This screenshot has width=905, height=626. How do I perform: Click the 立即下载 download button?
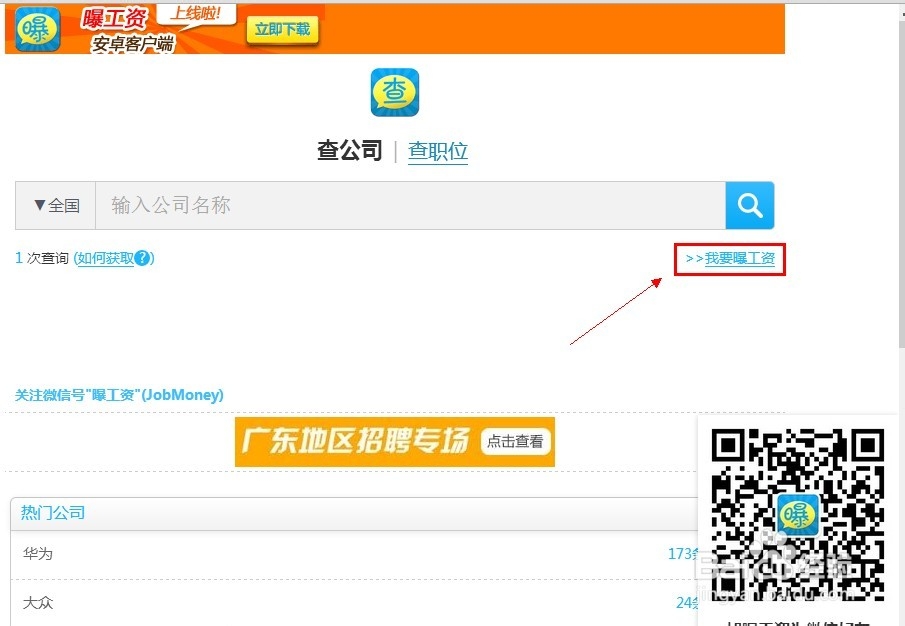tap(281, 29)
